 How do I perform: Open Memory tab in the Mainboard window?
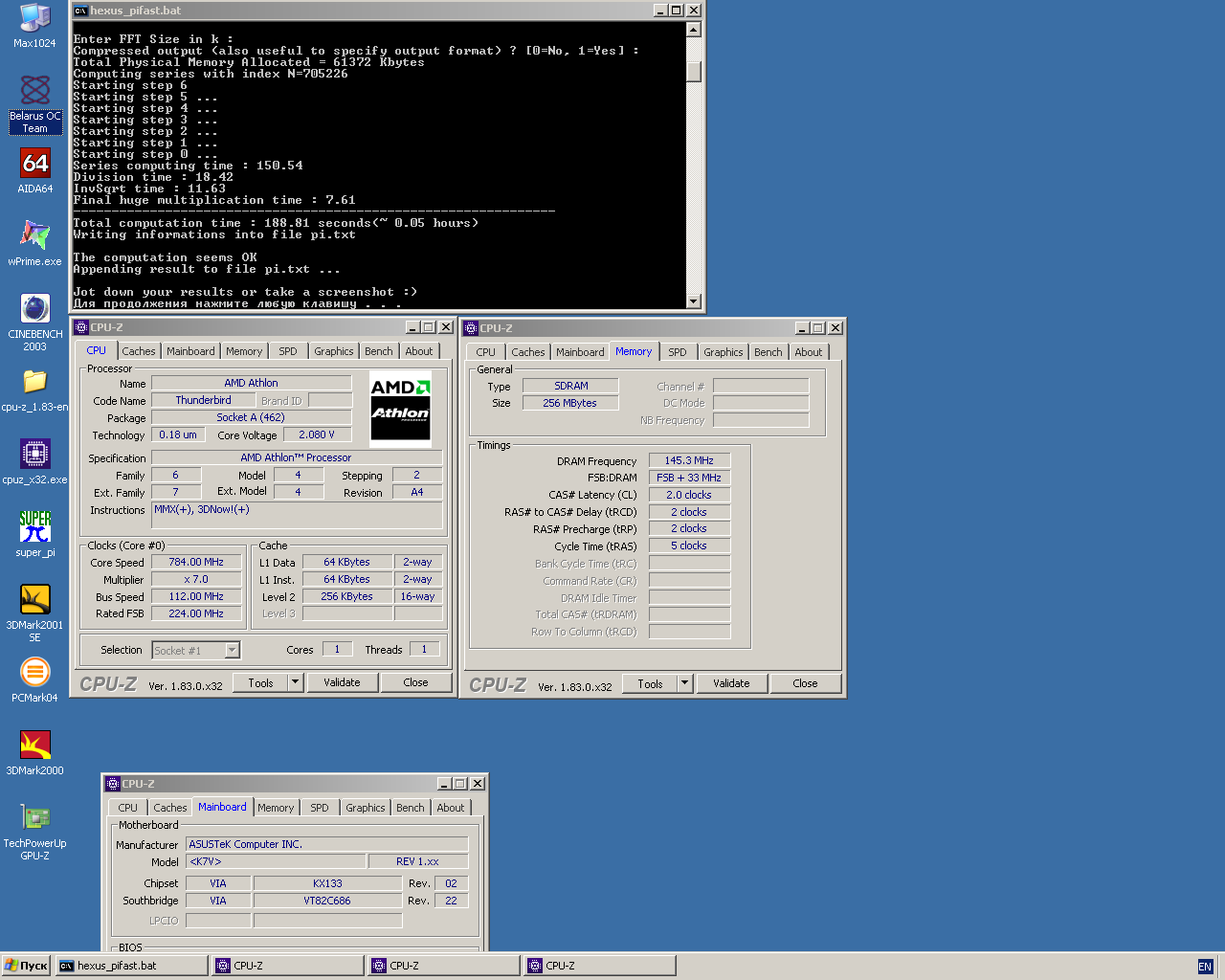tap(276, 808)
